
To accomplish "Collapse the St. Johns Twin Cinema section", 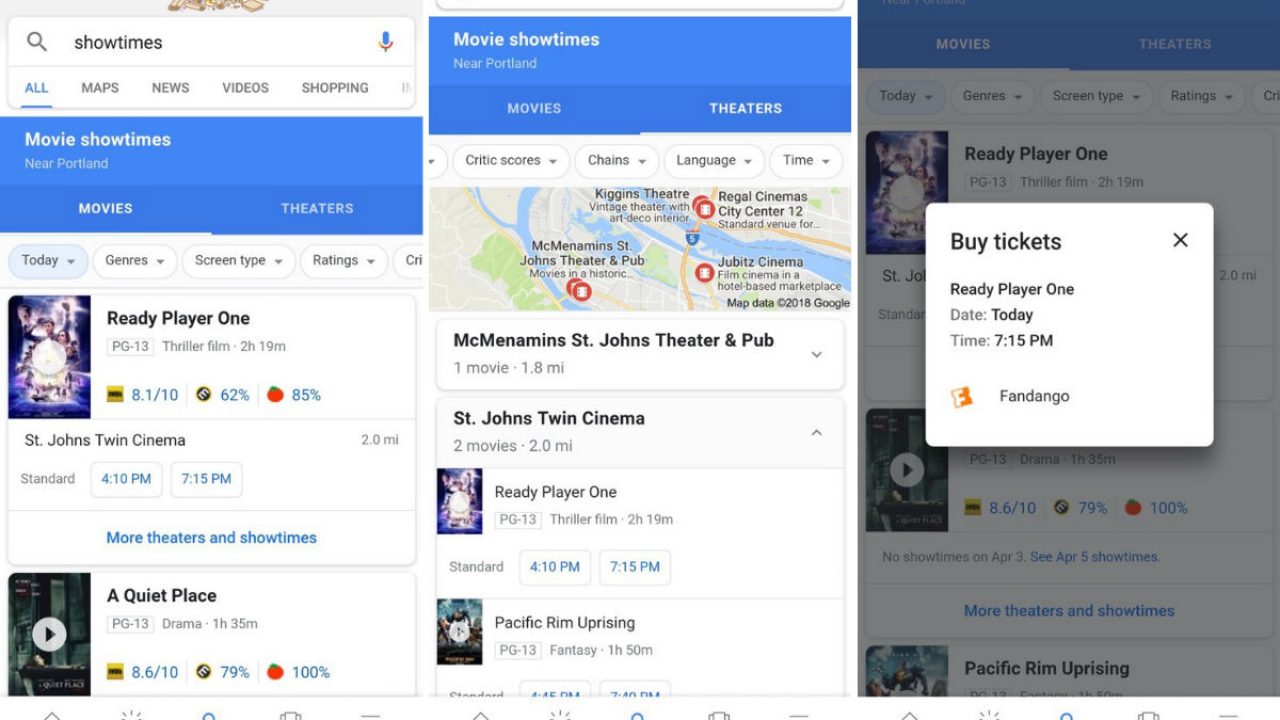I will point(816,432).
